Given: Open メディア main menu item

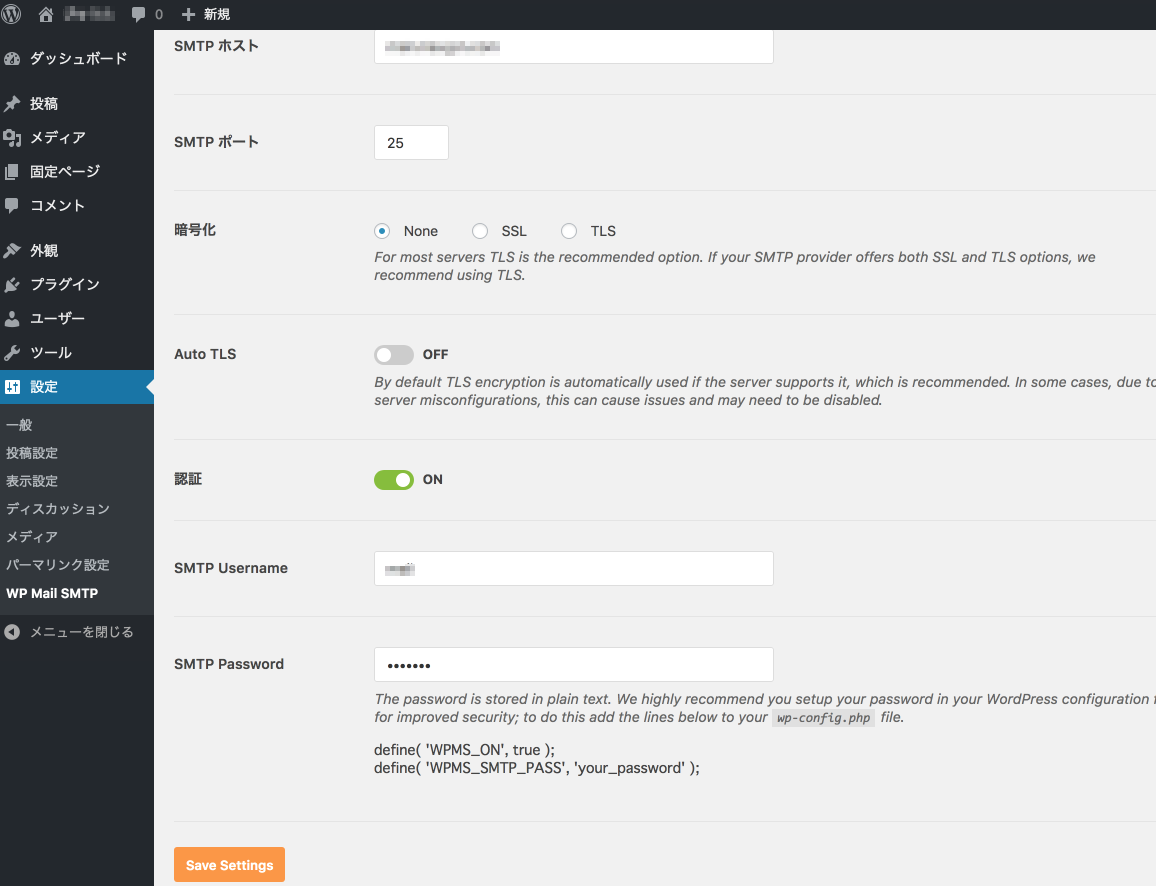Looking at the screenshot, I should tap(77, 138).
